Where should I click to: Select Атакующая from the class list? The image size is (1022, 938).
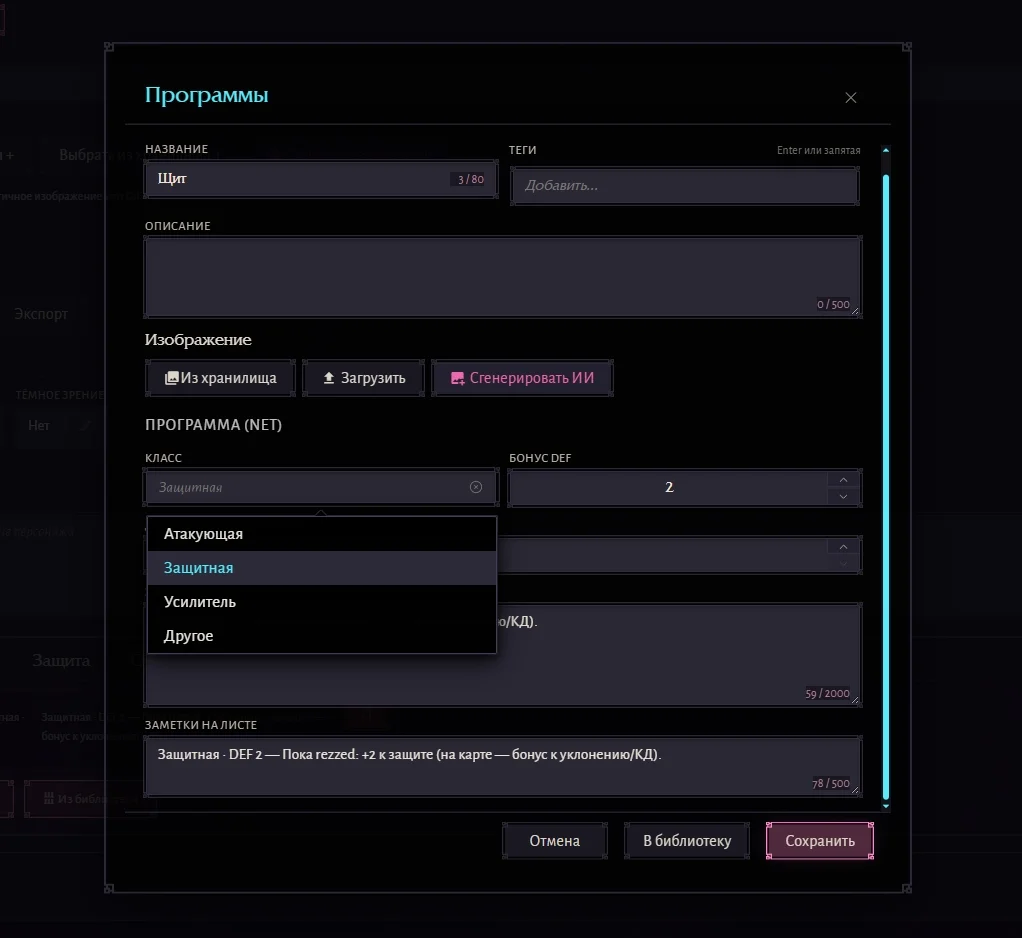point(322,534)
